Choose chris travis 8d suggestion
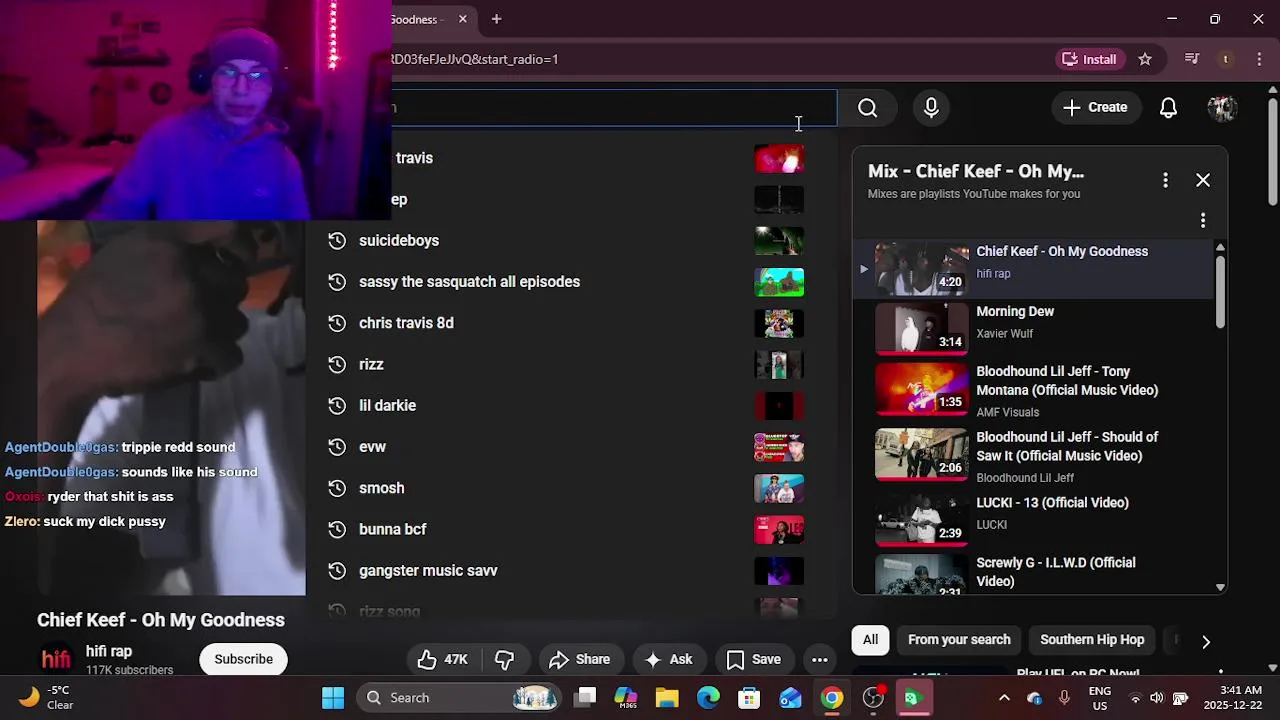 (x=565, y=323)
